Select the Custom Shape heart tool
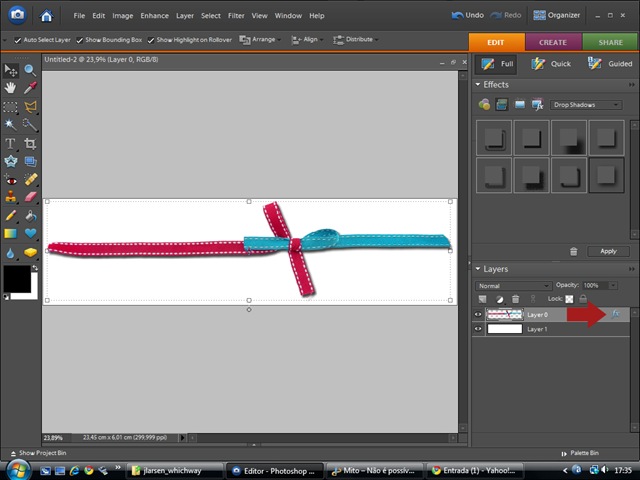 click(30, 233)
